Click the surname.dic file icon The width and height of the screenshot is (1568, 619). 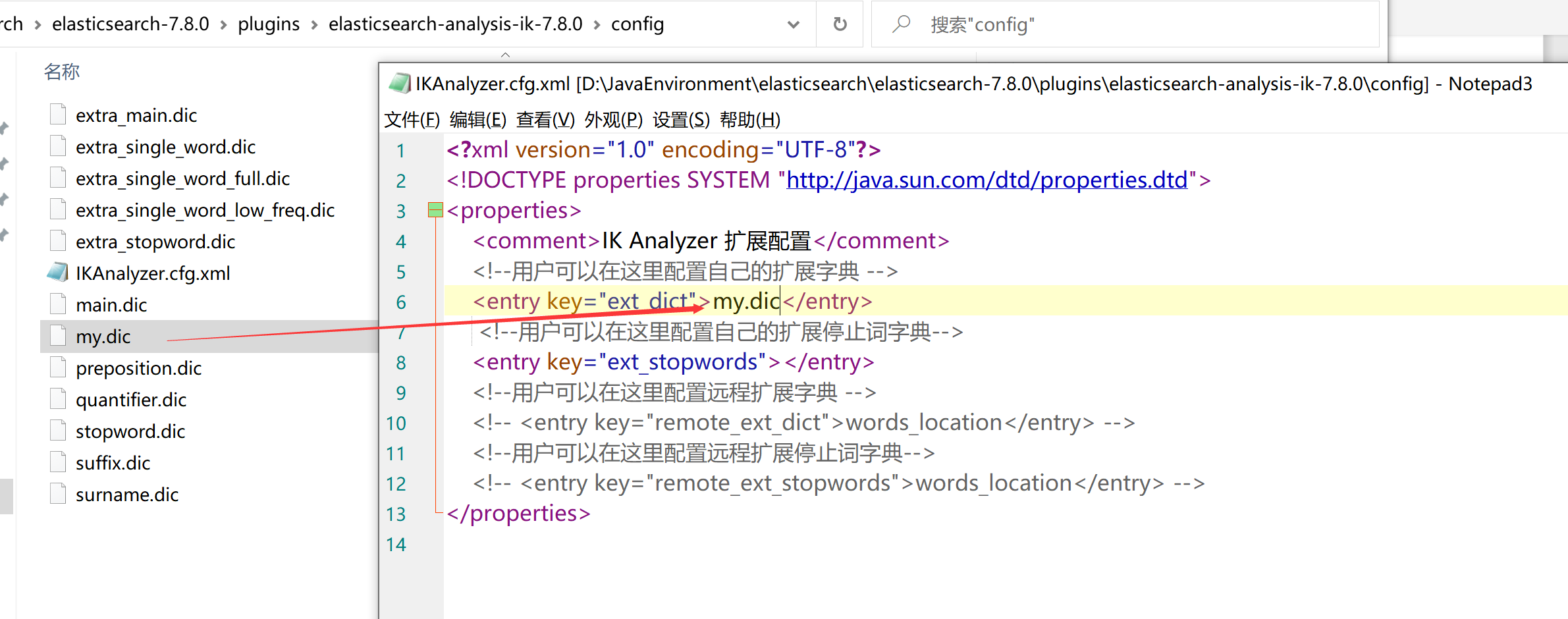[58, 494]
